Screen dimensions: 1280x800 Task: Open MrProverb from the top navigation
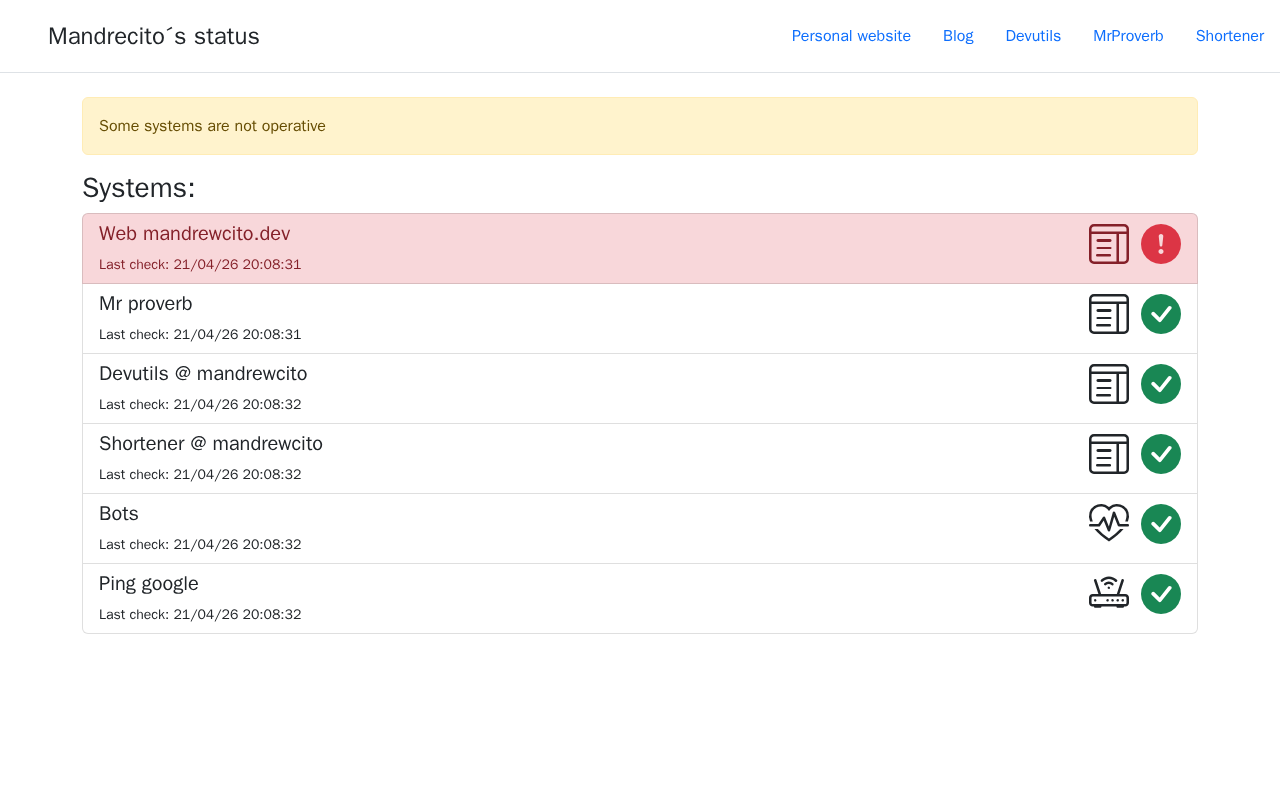pos(1128,36)
